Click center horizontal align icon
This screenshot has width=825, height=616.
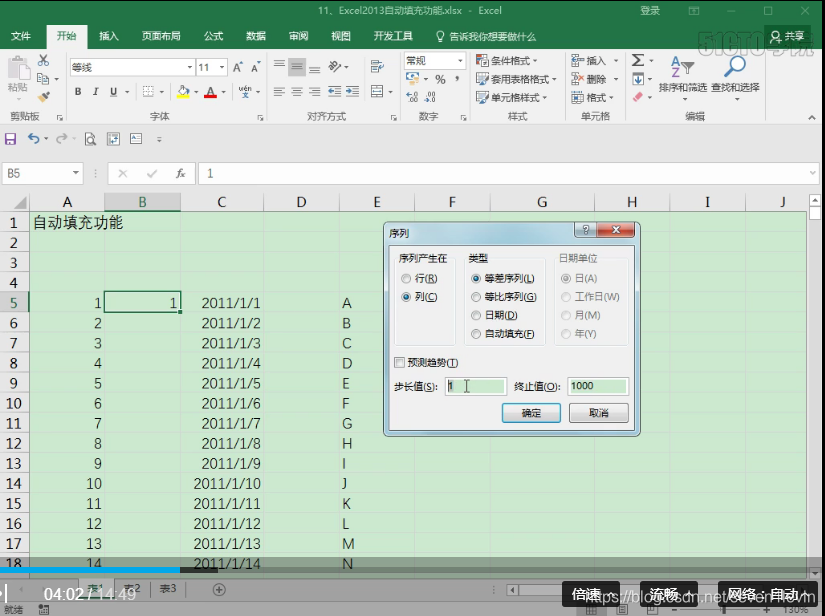297,92
